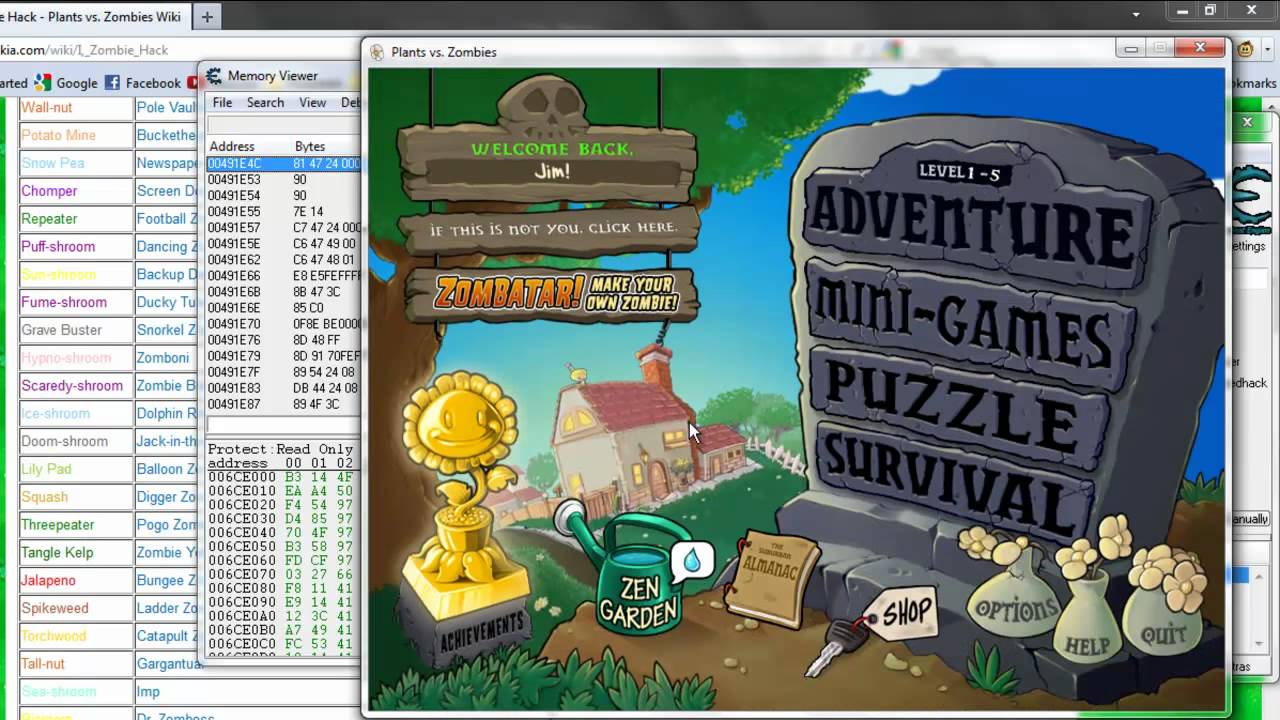Click the Cheat Engine icon in Memory Viewer title
Image resolution: width=1280 pixels, height=720 pixels.
click(214, 76)
